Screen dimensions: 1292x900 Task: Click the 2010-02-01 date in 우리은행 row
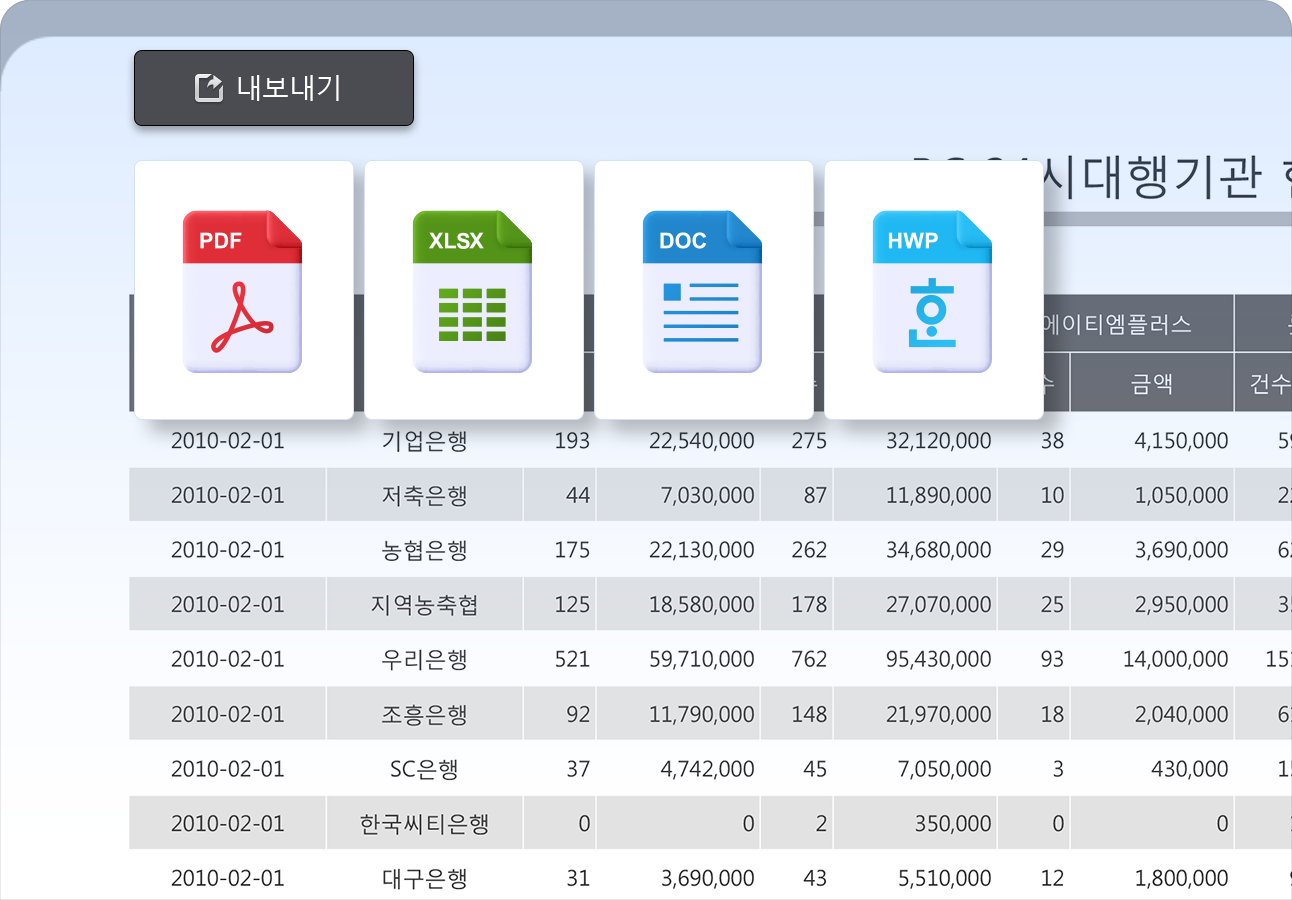point(228,660)
